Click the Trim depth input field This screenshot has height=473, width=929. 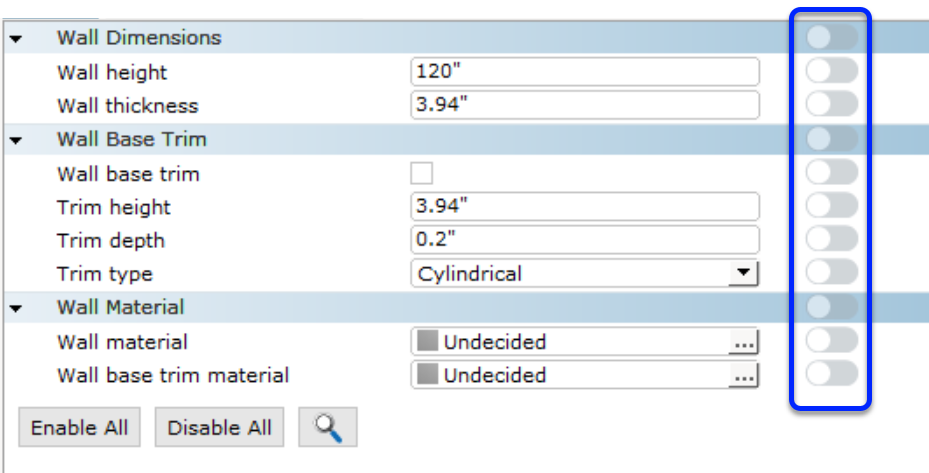coord(585,239)
